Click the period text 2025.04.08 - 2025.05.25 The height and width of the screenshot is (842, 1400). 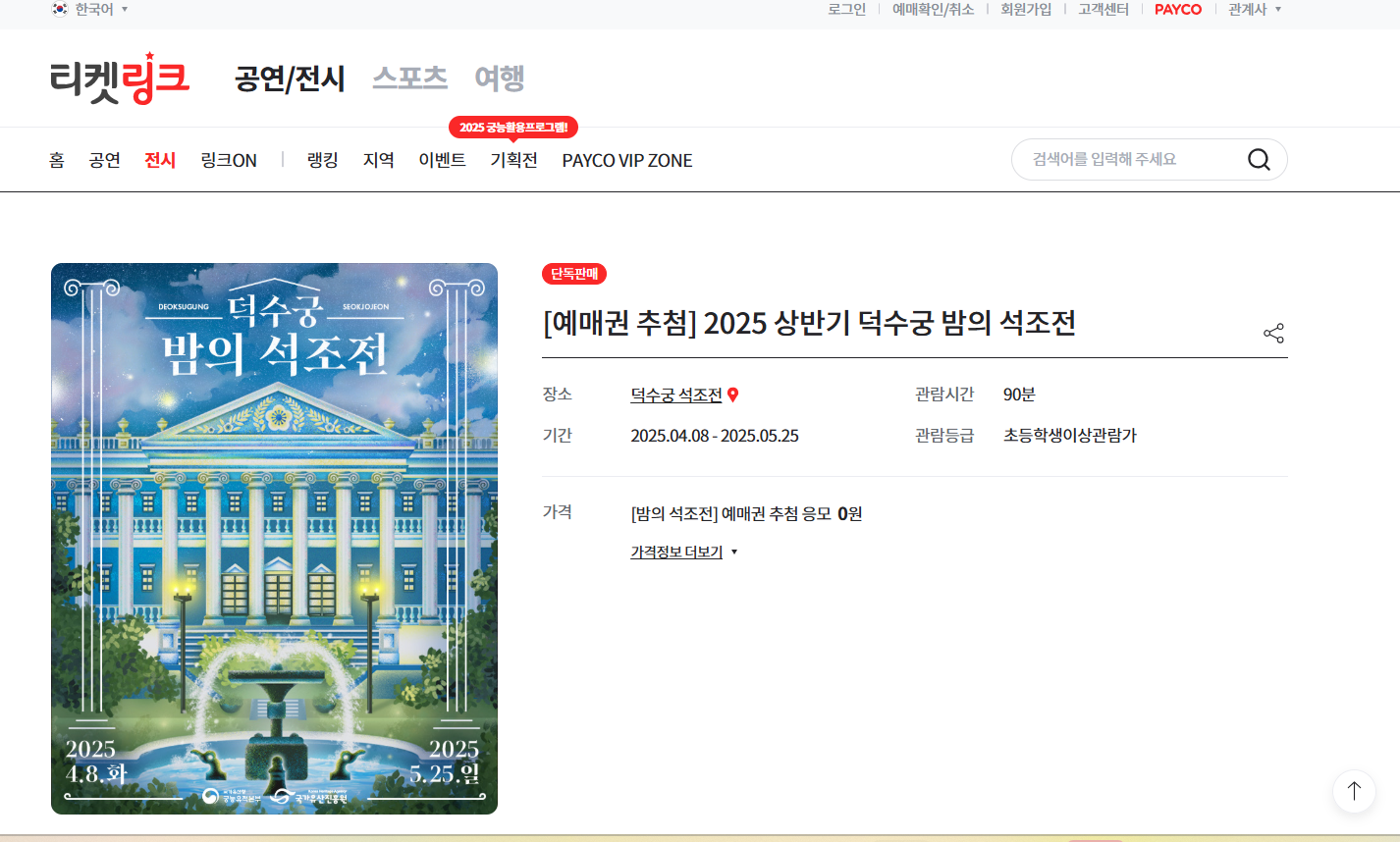[715, 436]
